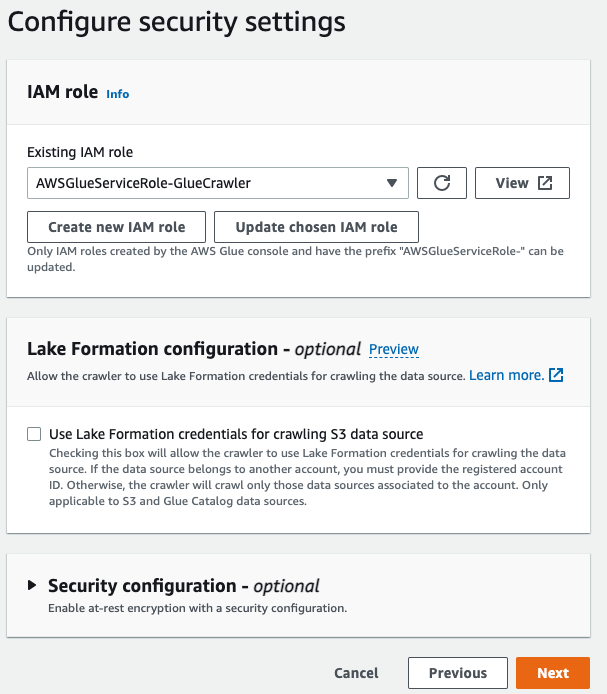The height and width of the screenshot is (694, 607).
Task: Go back with the Previous button
Action: (x=458, y=673)
